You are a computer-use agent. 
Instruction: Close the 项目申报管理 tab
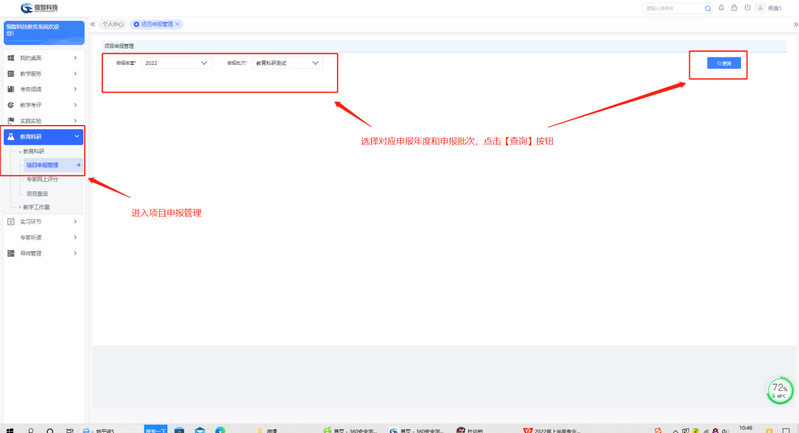tap(178, 24)
